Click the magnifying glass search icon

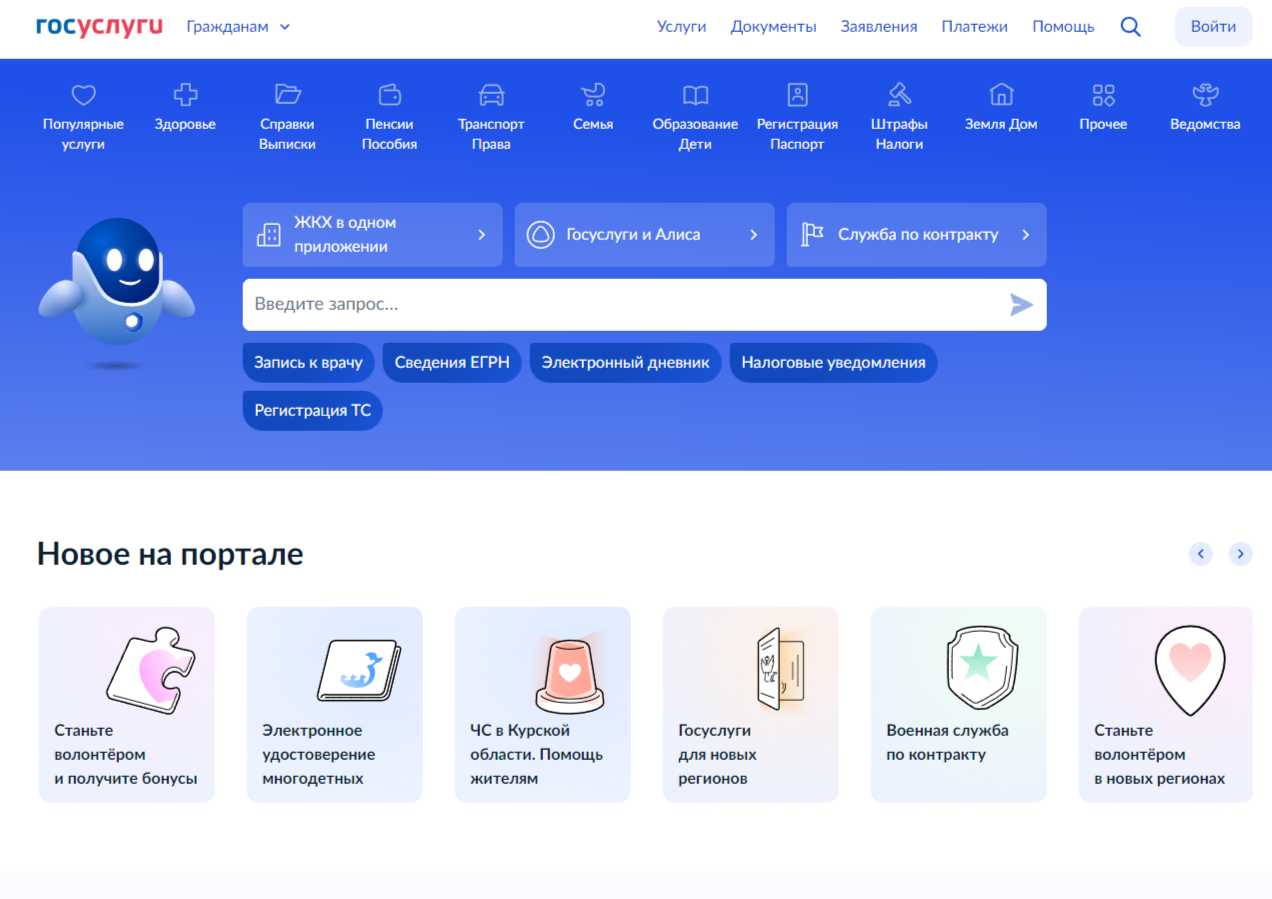pos(1130,27)
